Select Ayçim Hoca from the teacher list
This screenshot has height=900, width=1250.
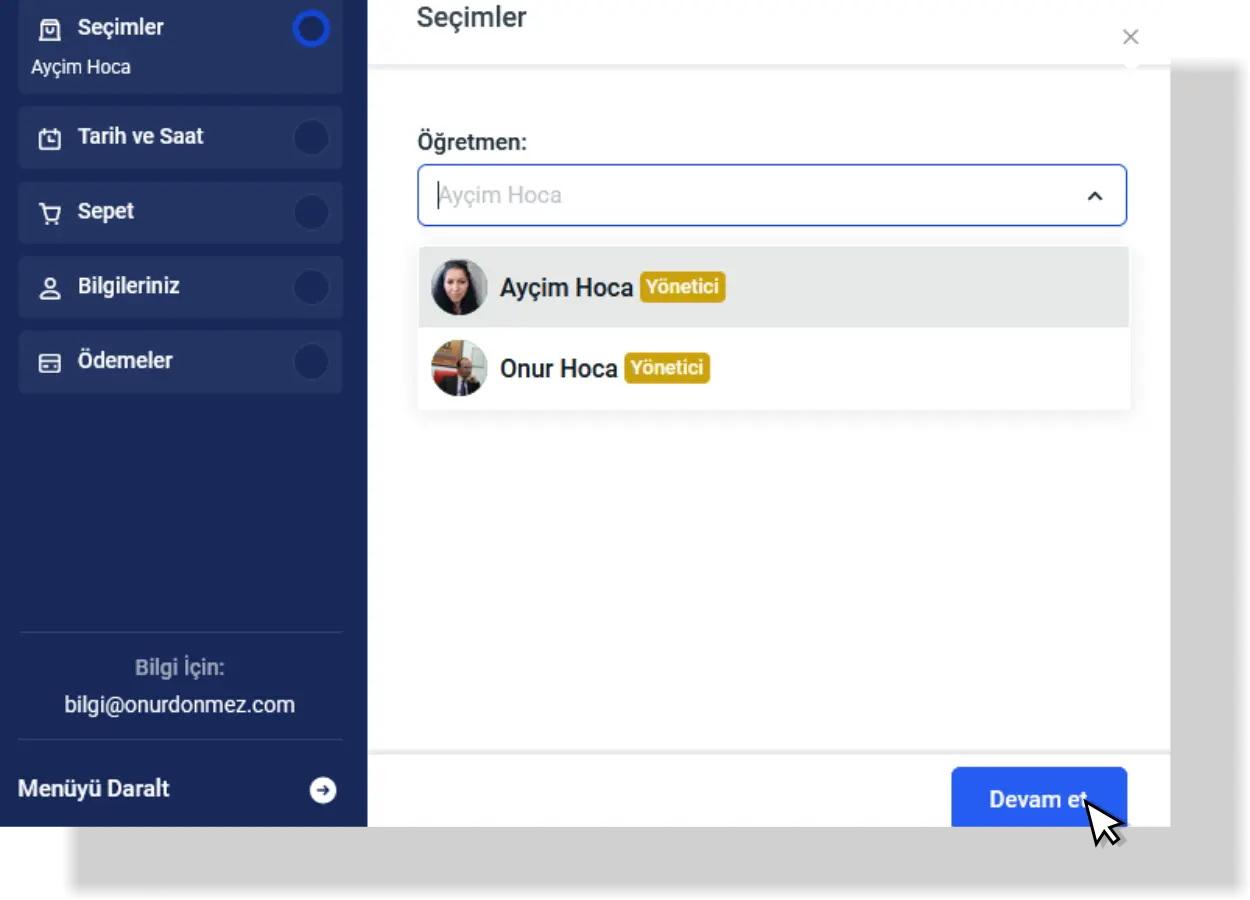(x=567, y=288)
